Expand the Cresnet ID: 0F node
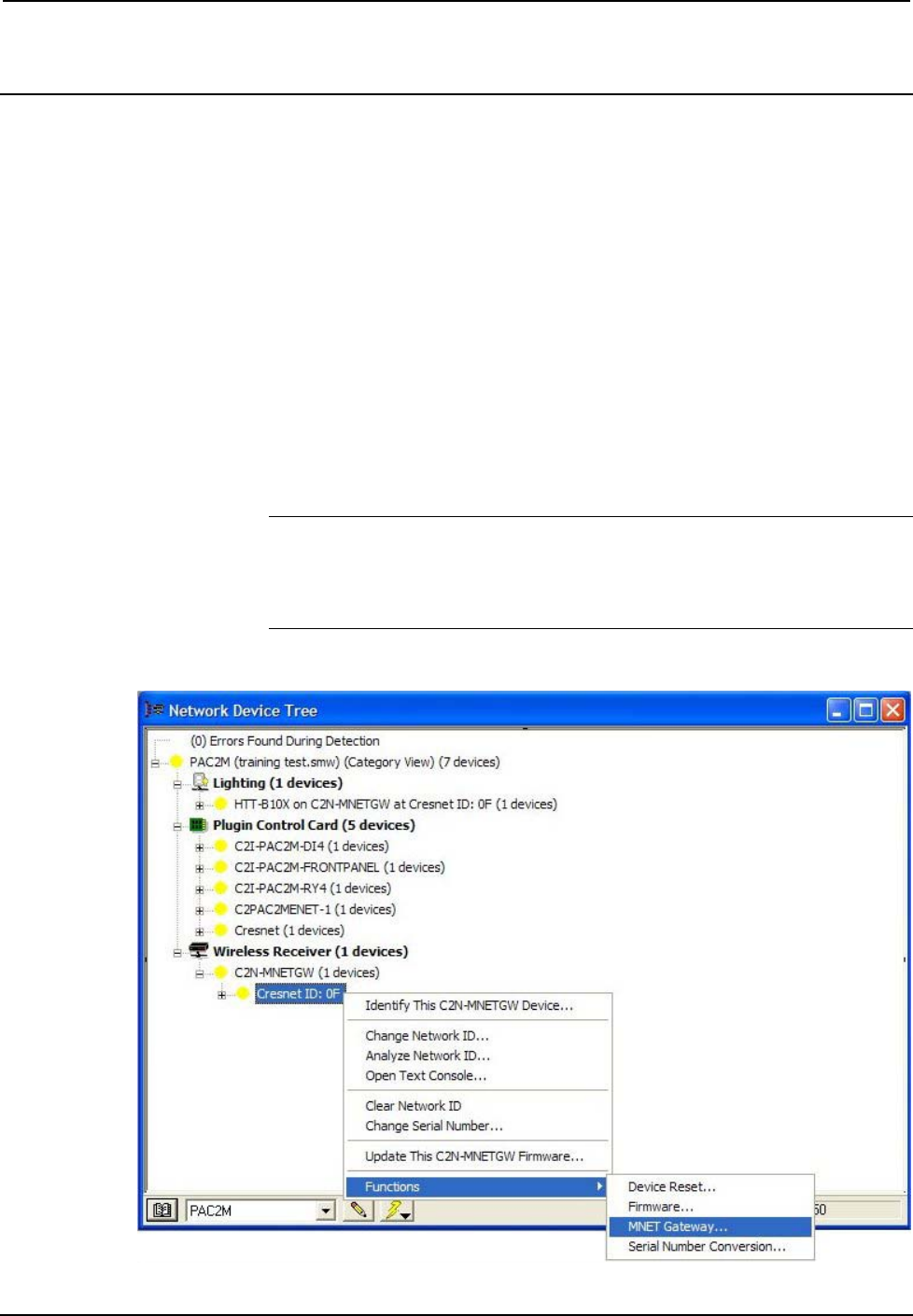The image size is (913, 1316). tap(222, 995)
